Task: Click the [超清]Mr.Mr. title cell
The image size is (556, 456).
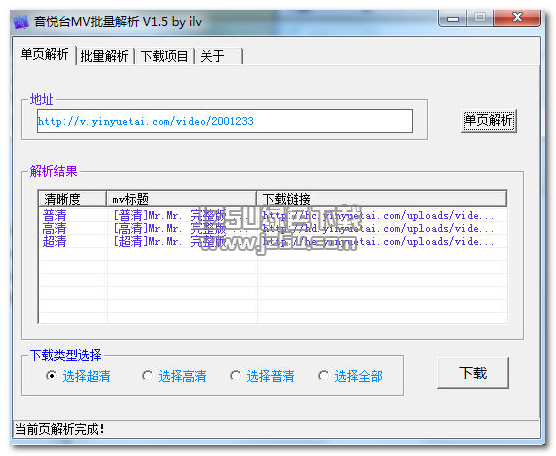Action: [182, 241]
